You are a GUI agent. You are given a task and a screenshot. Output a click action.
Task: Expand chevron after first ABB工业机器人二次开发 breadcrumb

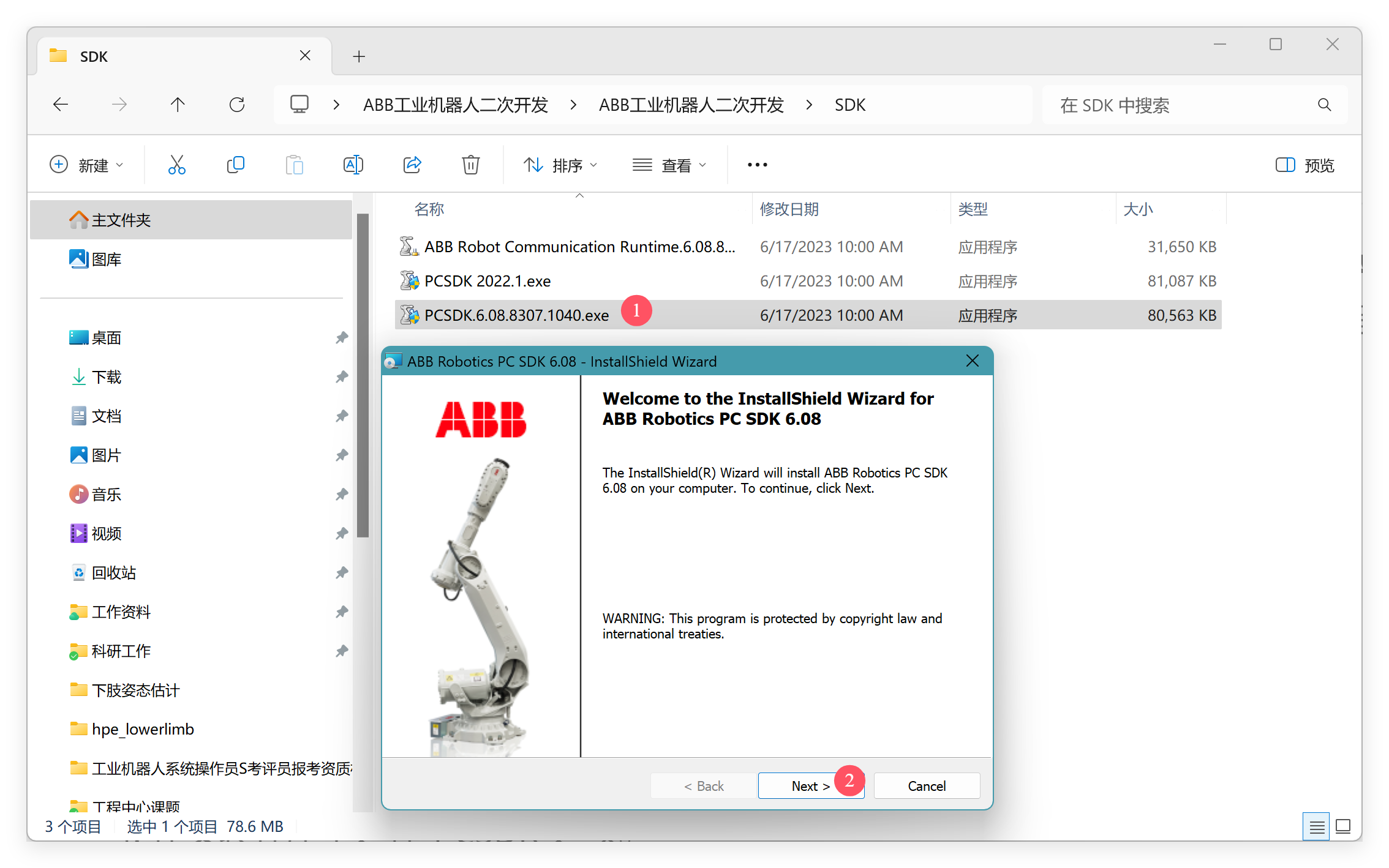pyautogui.click(x=573, y=105)
